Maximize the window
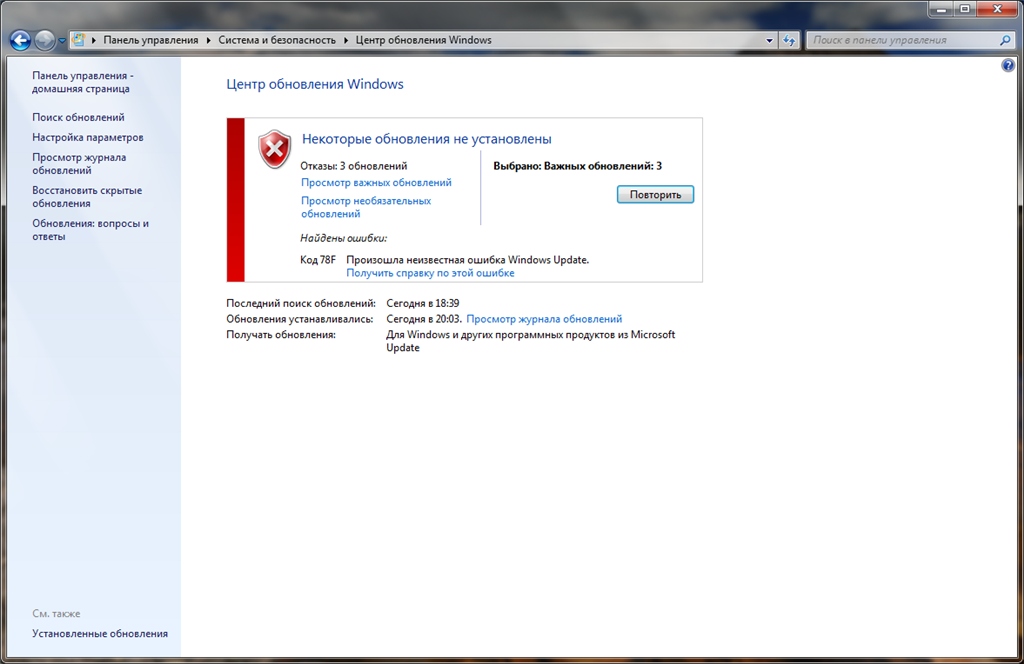The image size is (1024, 664). 965,9
